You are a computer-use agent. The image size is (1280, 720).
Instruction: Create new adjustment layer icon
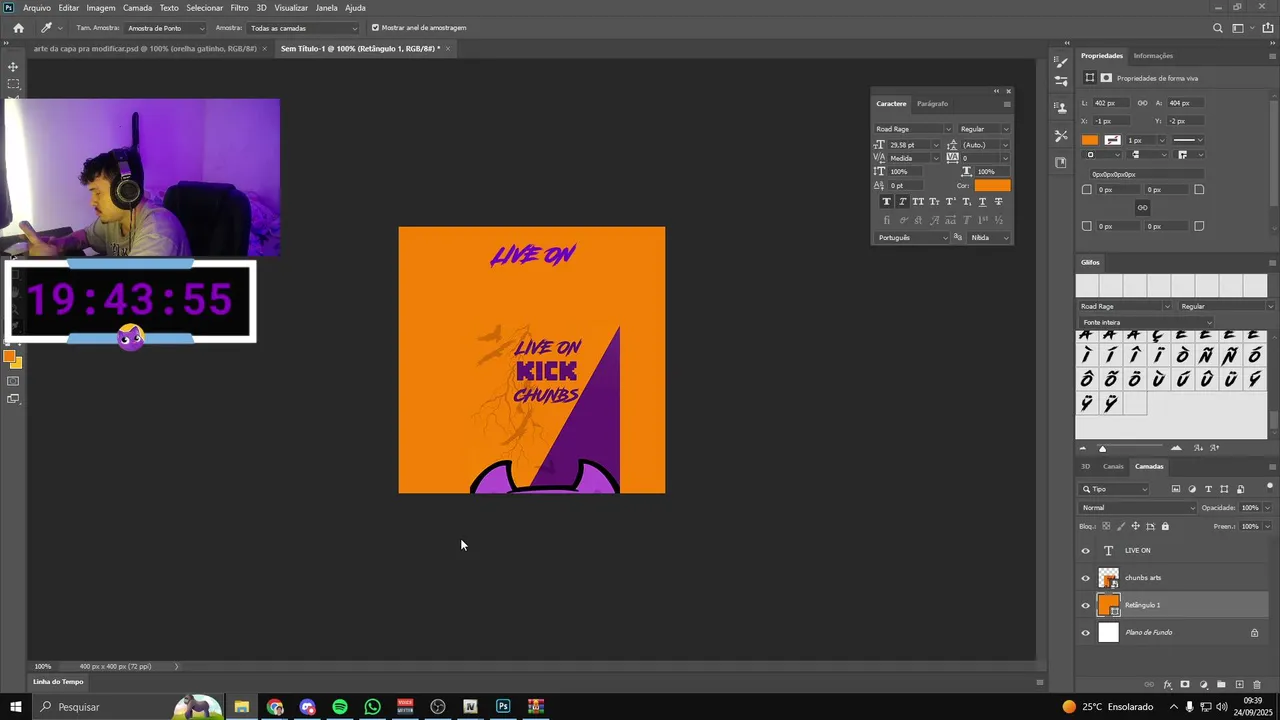(x=1203, y=685)
